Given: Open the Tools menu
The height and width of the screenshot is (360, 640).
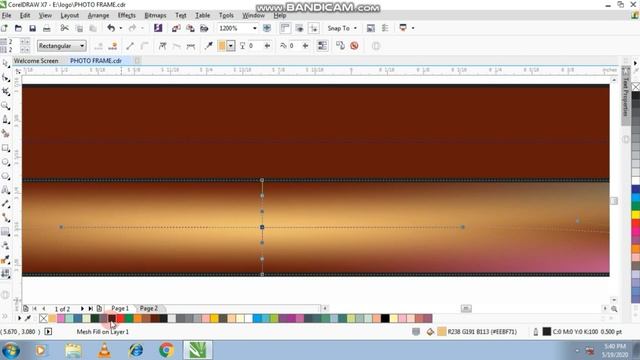Looking at the screenshot, I should (x=226, y=16).
